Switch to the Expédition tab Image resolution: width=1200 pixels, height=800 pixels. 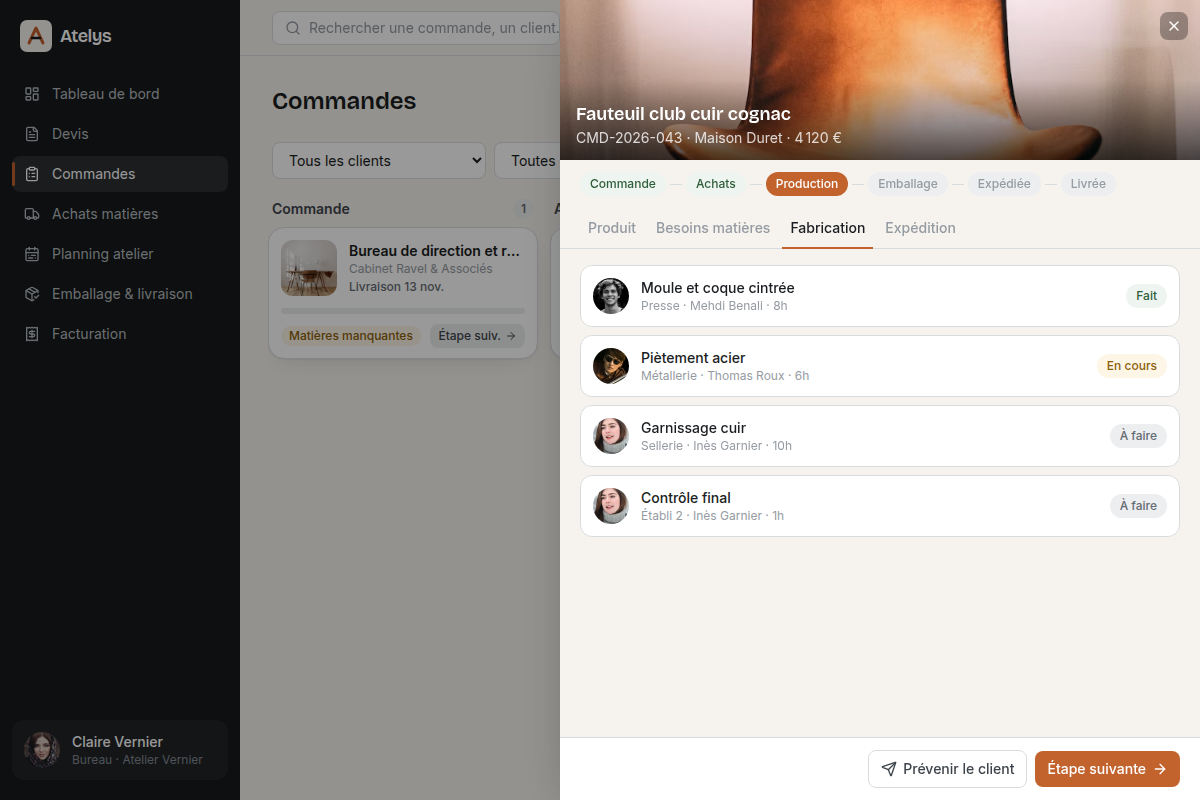(x=920, y=228)
